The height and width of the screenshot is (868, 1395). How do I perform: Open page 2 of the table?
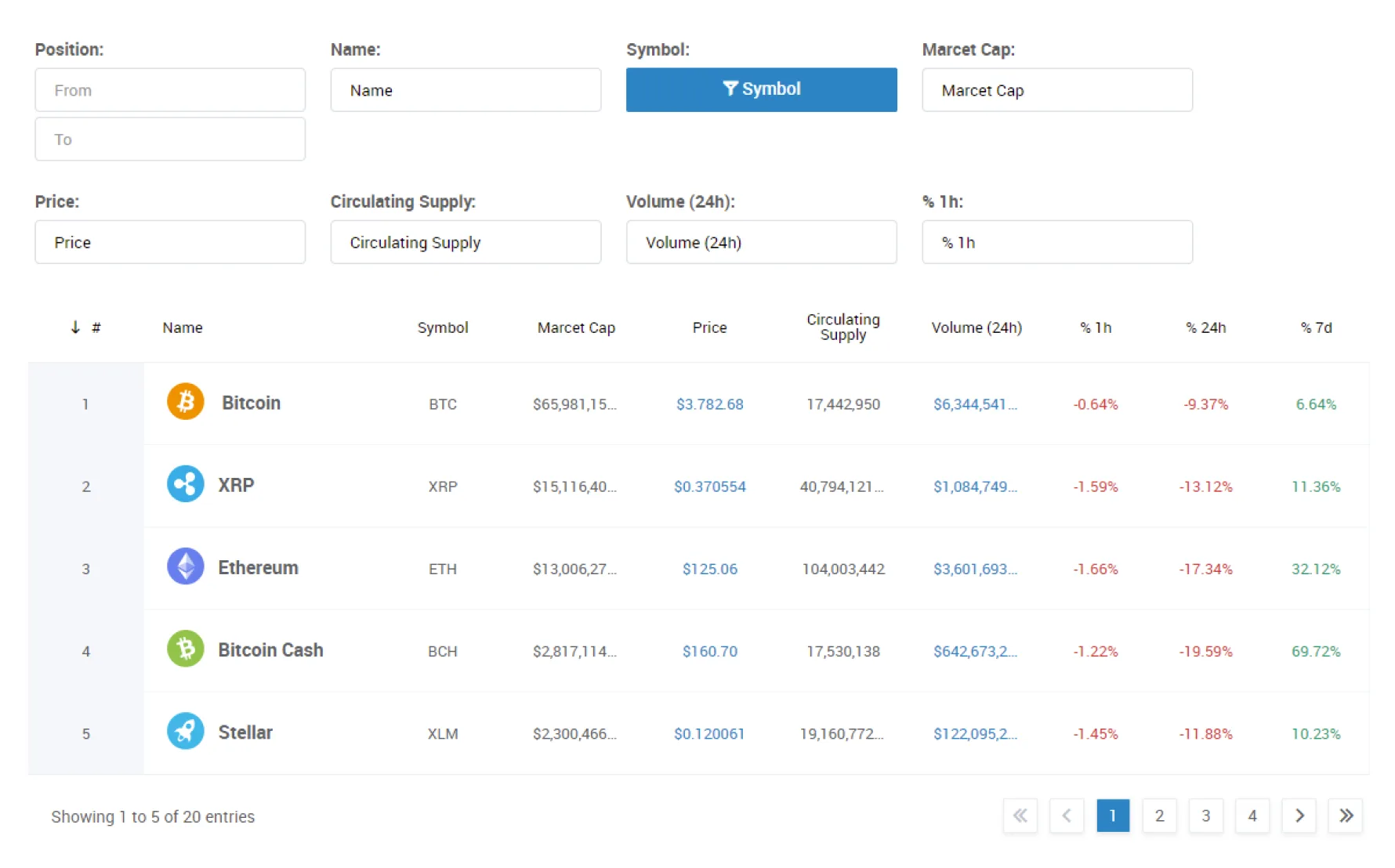click(1159, 816)
